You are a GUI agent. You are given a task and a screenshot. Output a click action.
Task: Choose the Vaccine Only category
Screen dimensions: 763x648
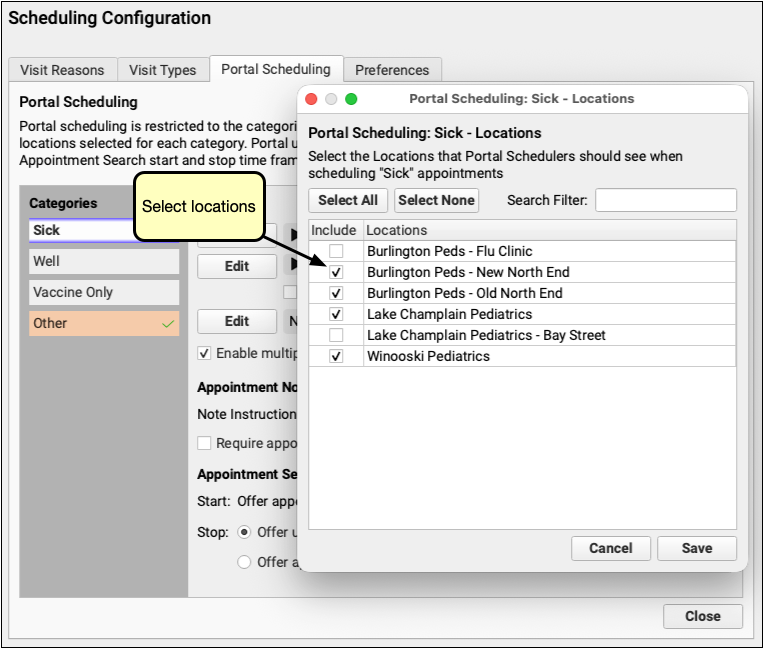pyautogui.click(x=104, y=292)
